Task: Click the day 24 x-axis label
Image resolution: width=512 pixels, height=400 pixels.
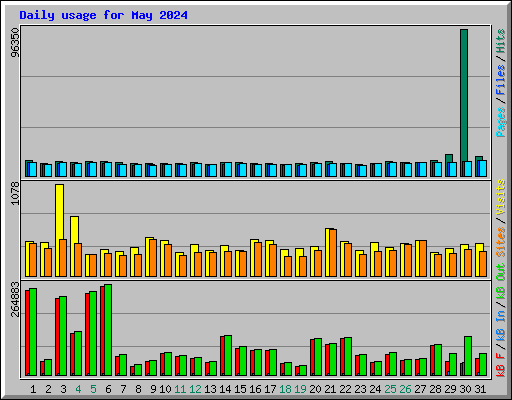Action: click(375, 389)
